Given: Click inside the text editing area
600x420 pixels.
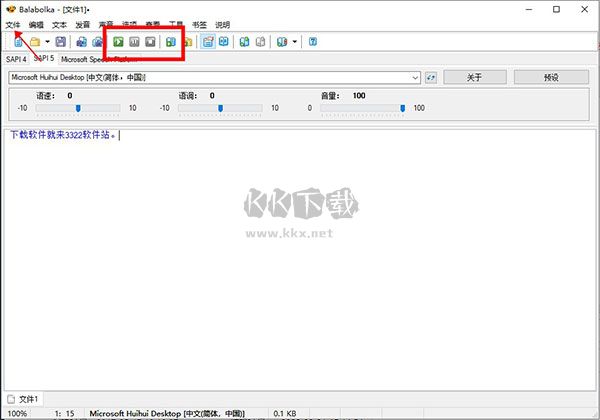Looking at the screenshot, I should [300, 260].
